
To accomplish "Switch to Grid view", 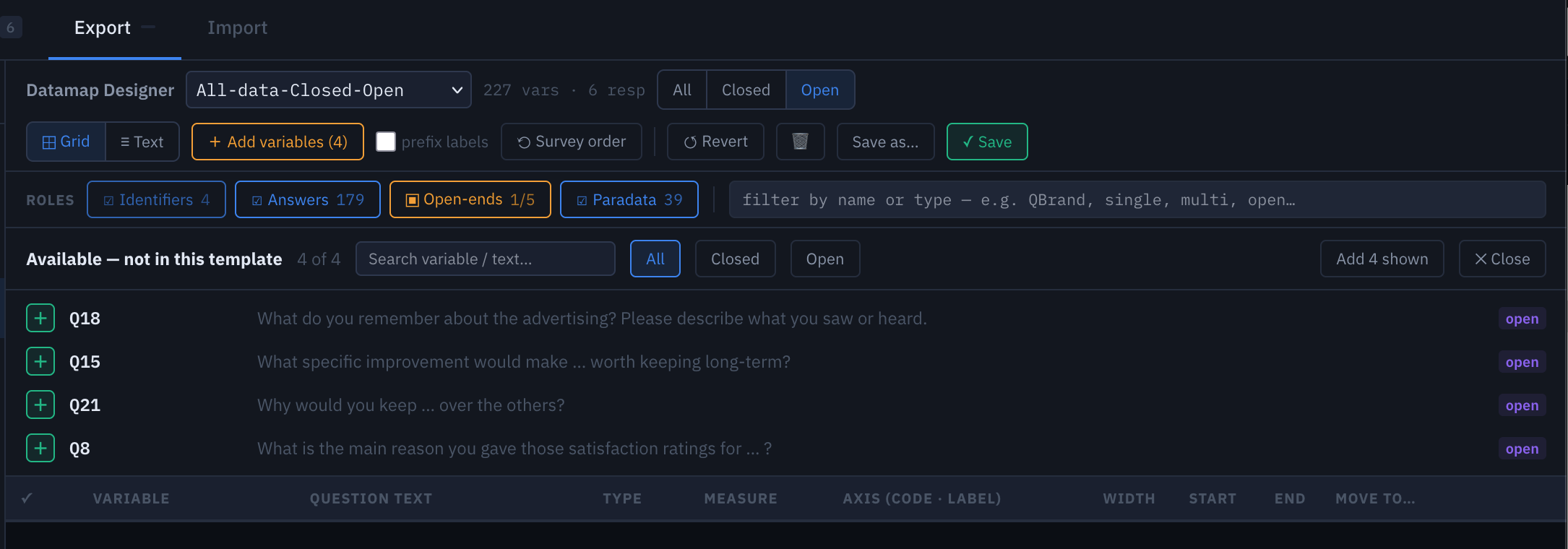I will 66,142.
